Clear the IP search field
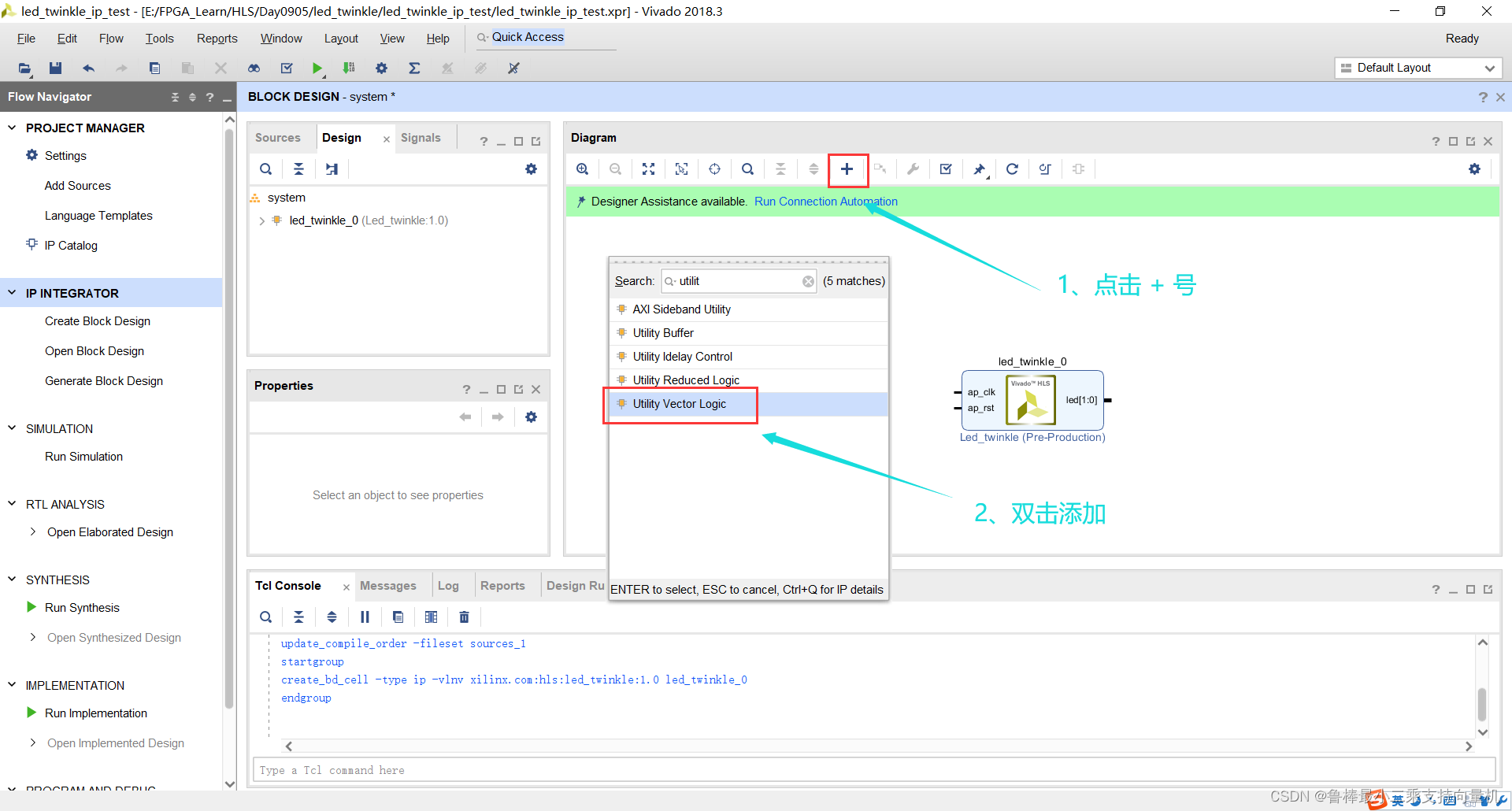 point(808,282)
